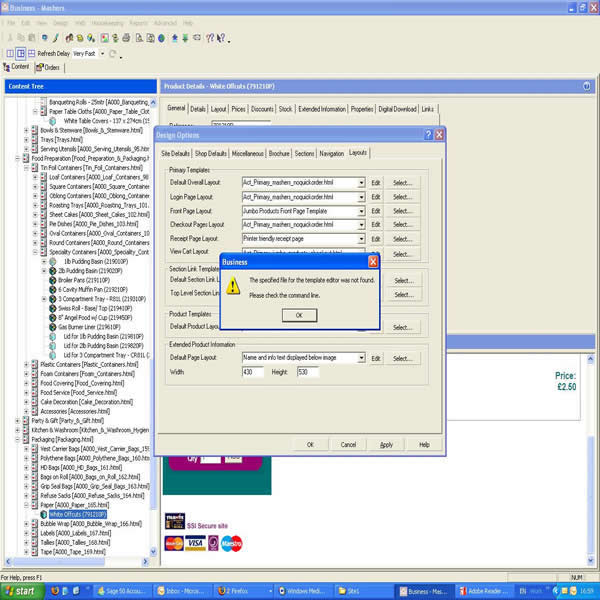Open the Front Page Layout dropdown

point(361,211)
